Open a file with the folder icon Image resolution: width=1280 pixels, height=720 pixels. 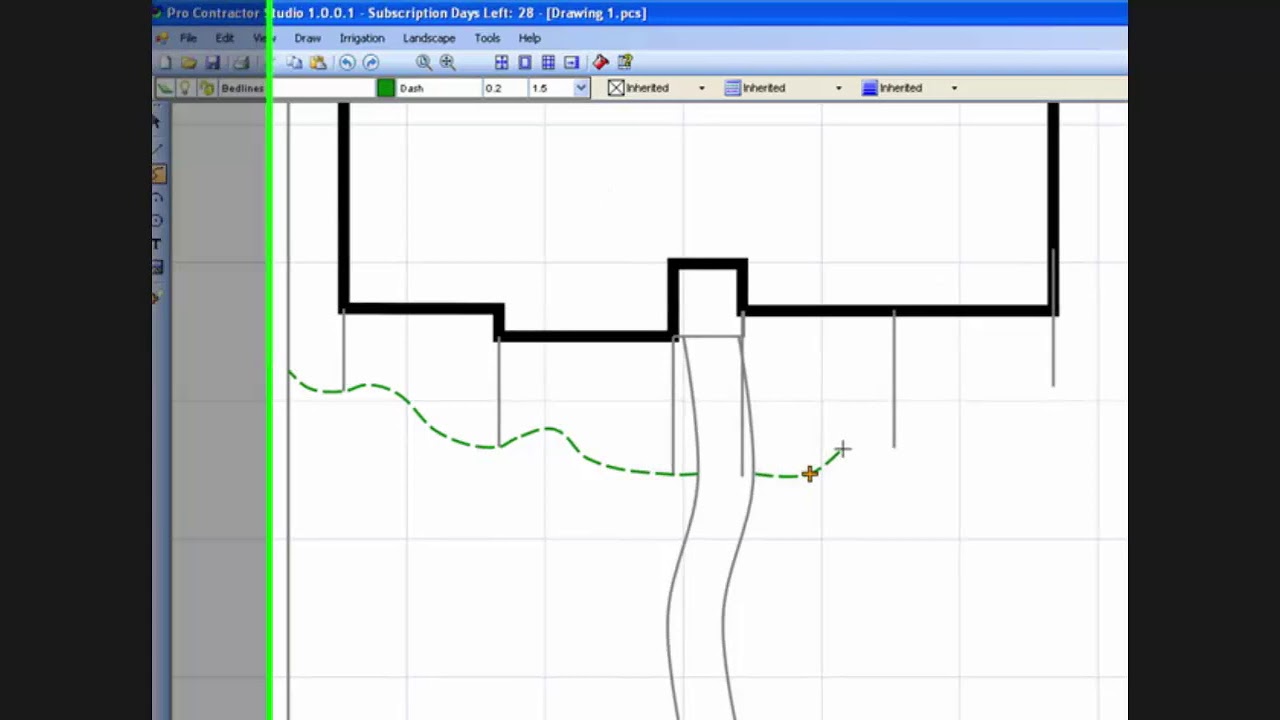tap(189, 63)
